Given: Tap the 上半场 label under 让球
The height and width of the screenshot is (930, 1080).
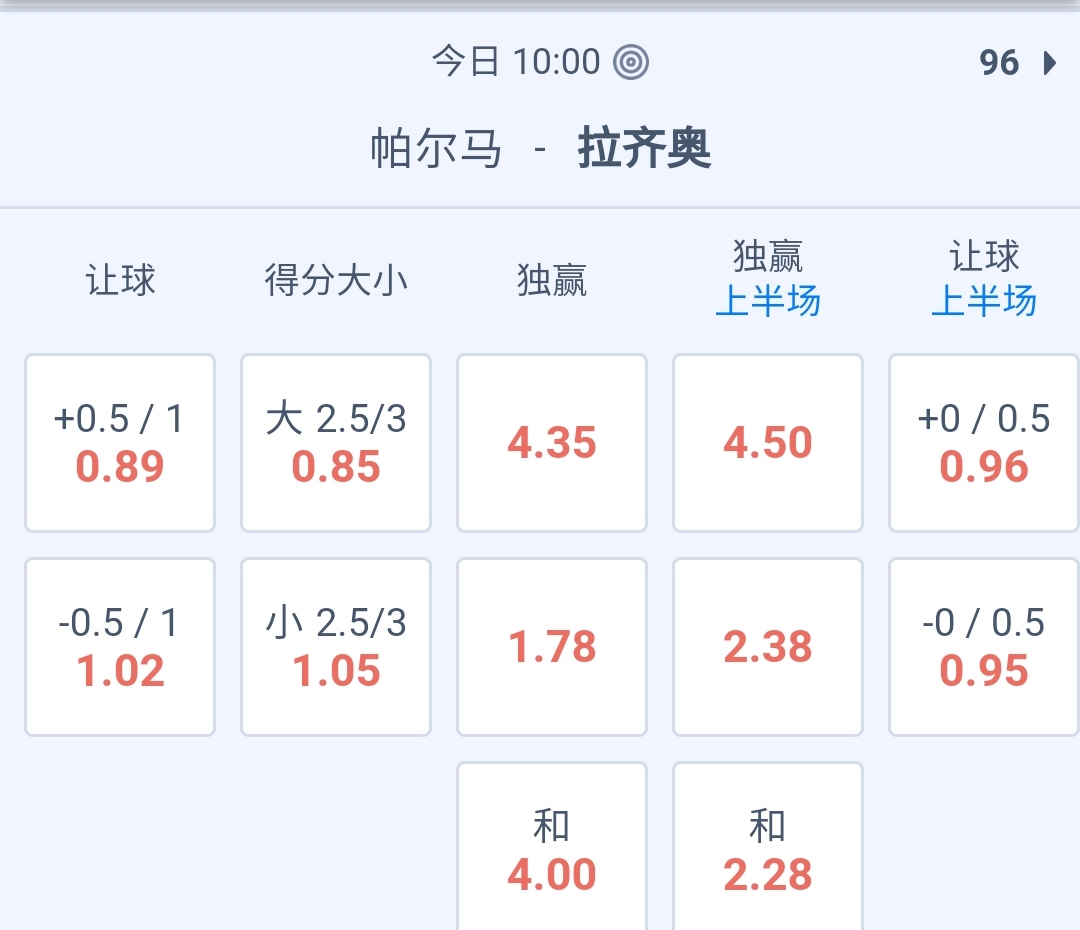Looking at the screenshot, I should [x=984, y=301].
